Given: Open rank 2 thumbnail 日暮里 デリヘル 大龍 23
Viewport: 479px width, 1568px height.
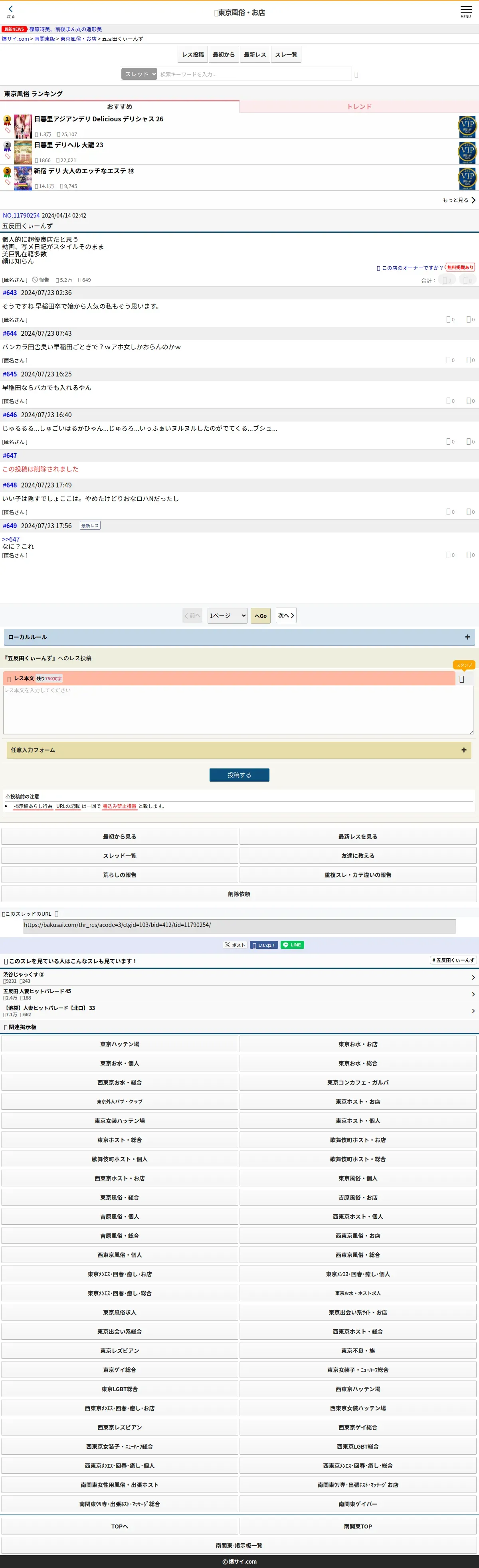Looking at the screenshot, I should [22, 152].
